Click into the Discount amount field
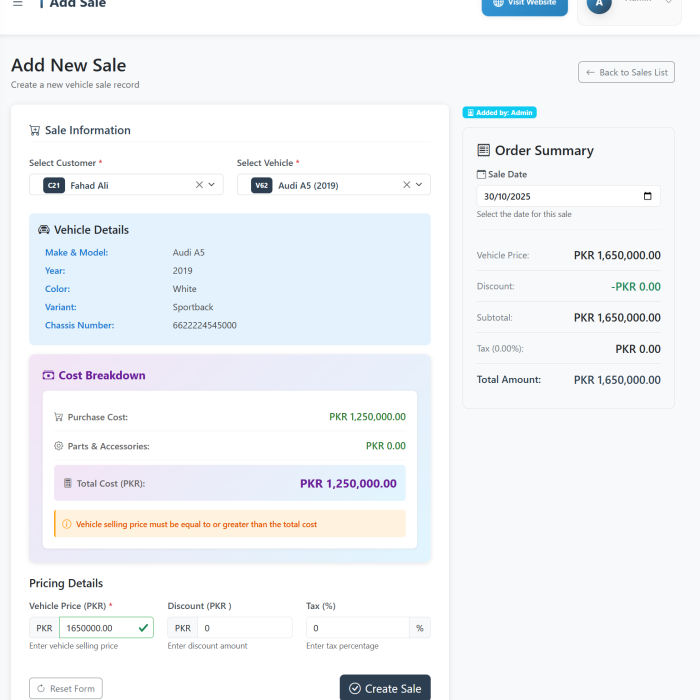 coord(244,628)
